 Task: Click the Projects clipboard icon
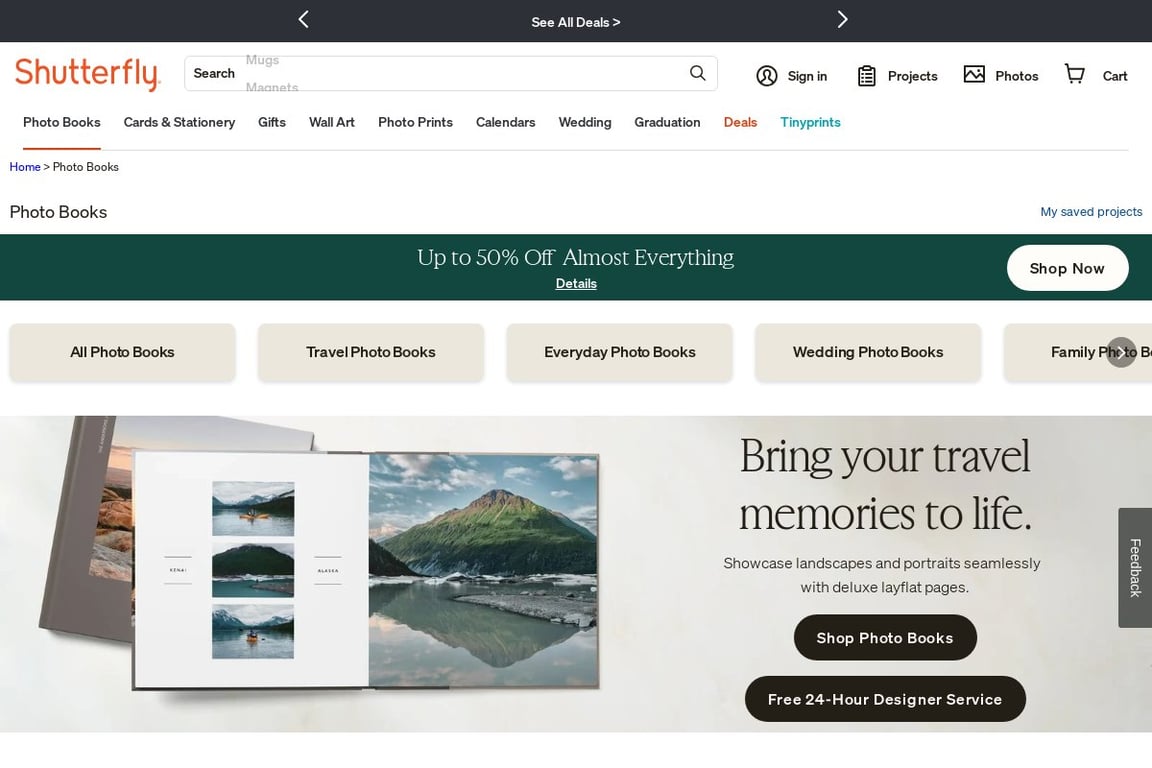tap(866, 76)
